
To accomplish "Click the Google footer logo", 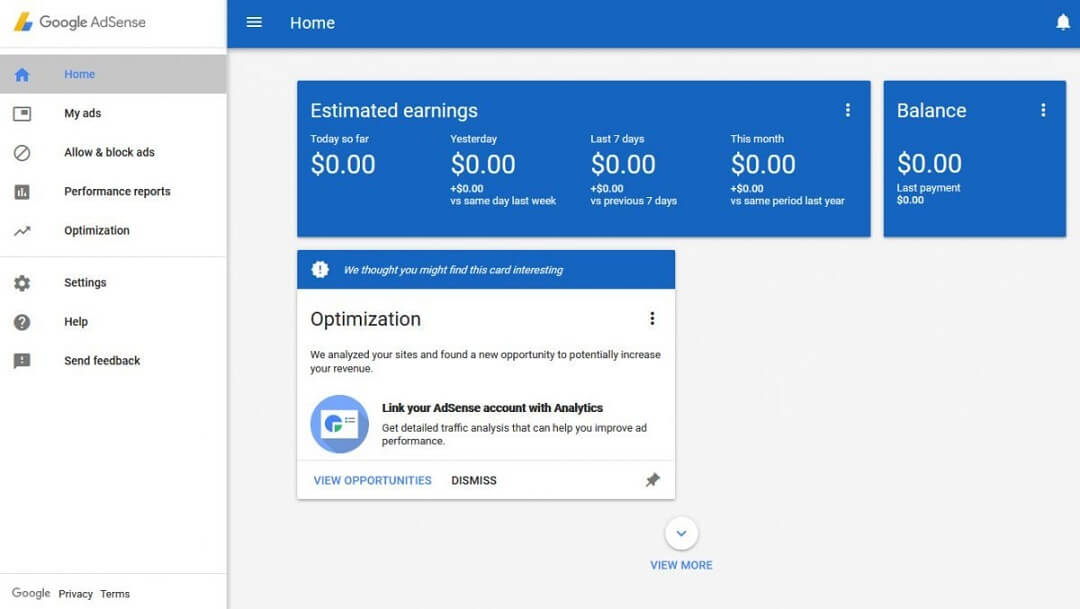I will pos(31,593).
